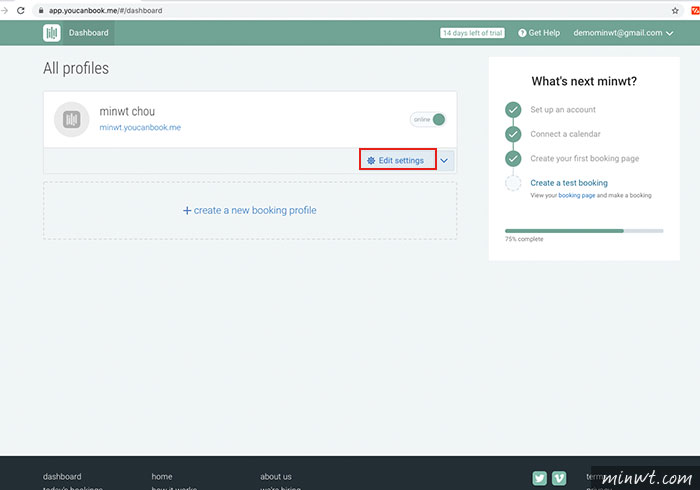Click the empty circle beside Create a test booking
The width and height of the screenshot is (700, 490).
(513, 183)
